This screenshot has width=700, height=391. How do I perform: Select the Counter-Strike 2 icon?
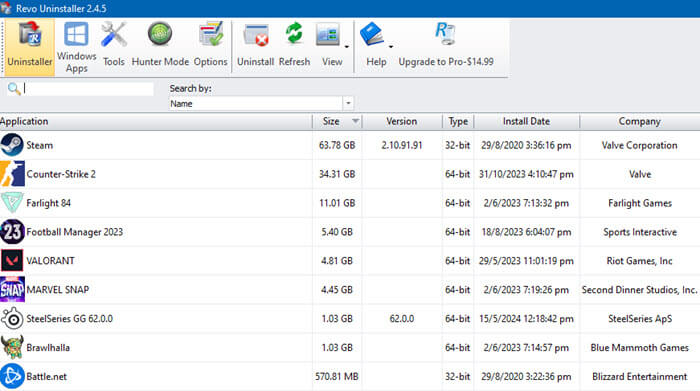point(12,174)
